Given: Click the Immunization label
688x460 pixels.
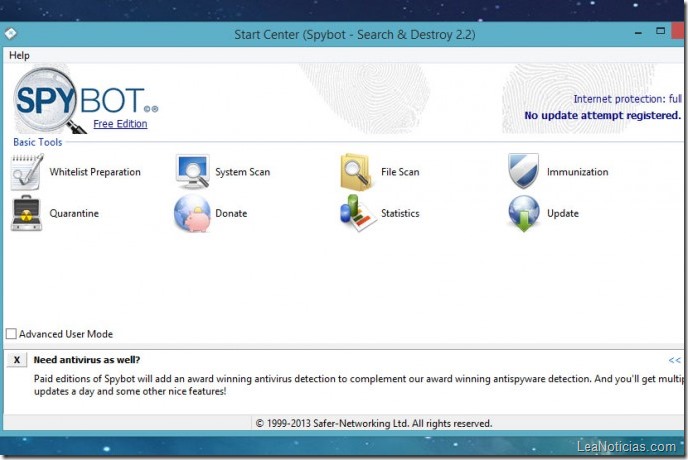Looking at the screenshot, I should tap(577, 172).
